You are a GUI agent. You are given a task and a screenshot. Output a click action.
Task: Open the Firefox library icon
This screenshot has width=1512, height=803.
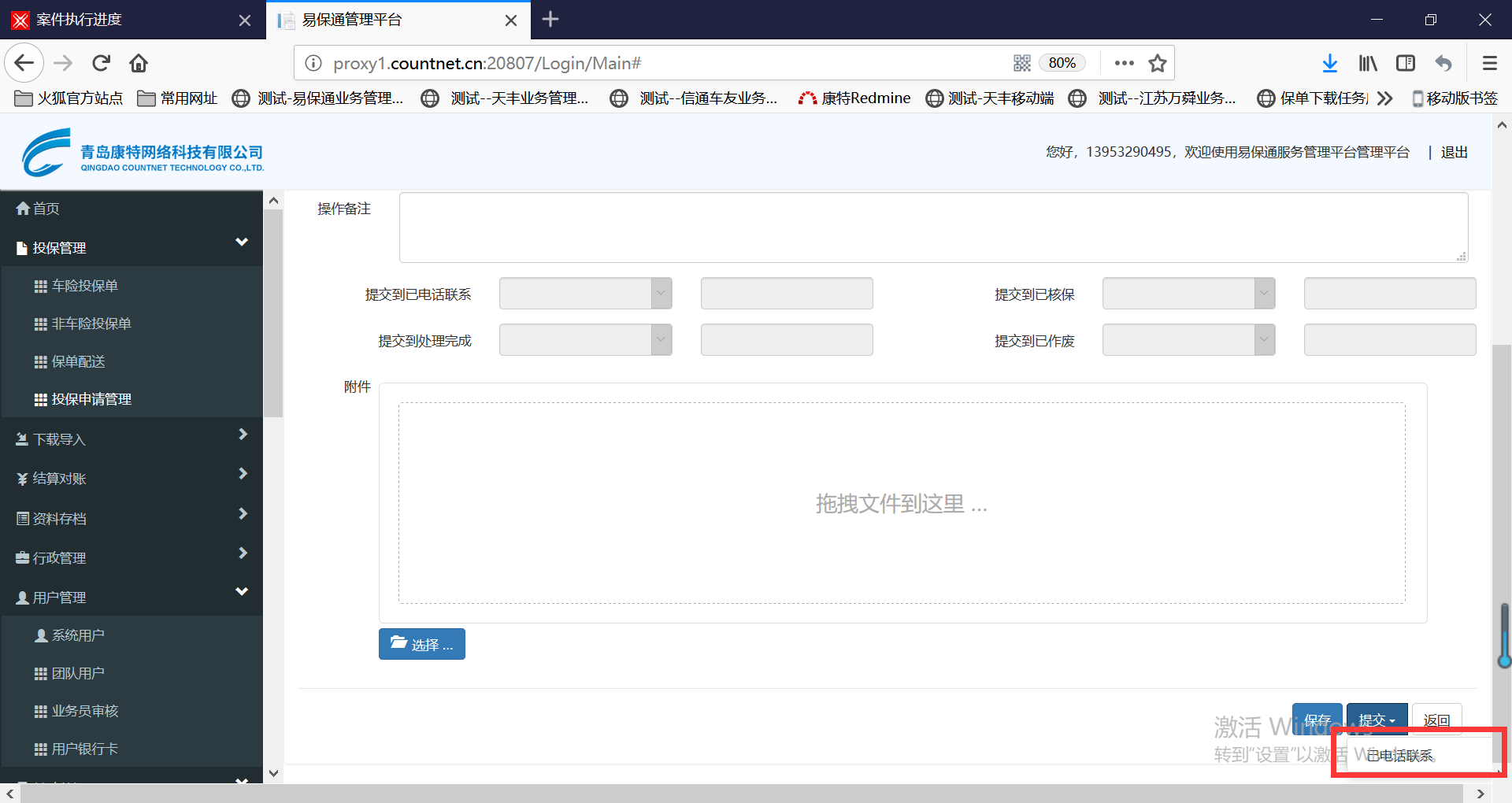click(x=1368, y=63)
